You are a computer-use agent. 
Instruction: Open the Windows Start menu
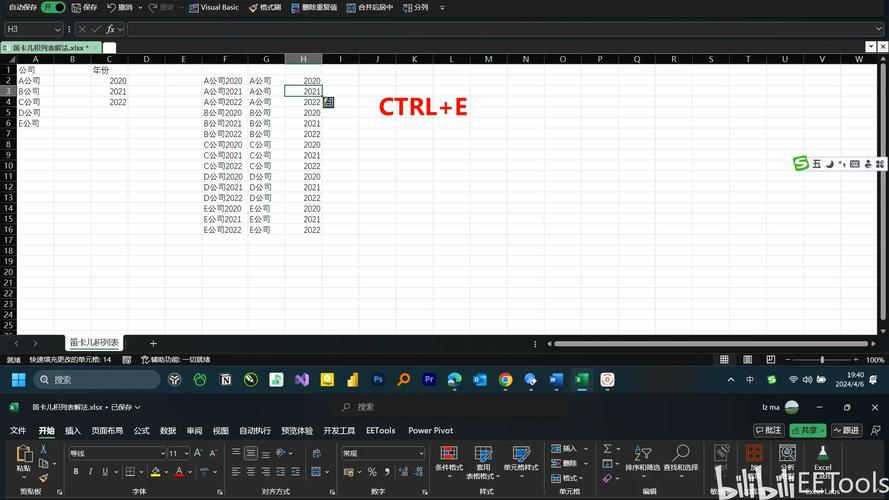tap(18, 380)
